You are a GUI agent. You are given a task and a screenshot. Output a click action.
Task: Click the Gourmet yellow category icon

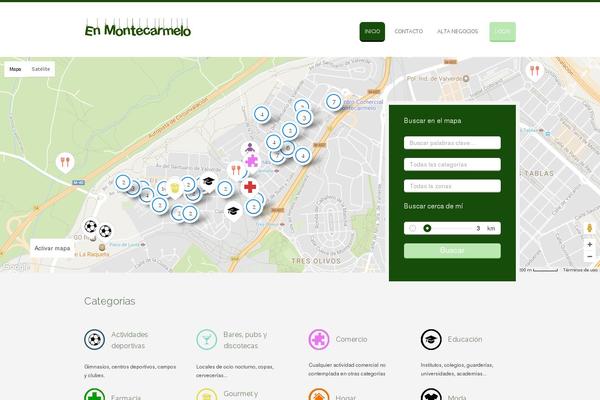(207, 394)
